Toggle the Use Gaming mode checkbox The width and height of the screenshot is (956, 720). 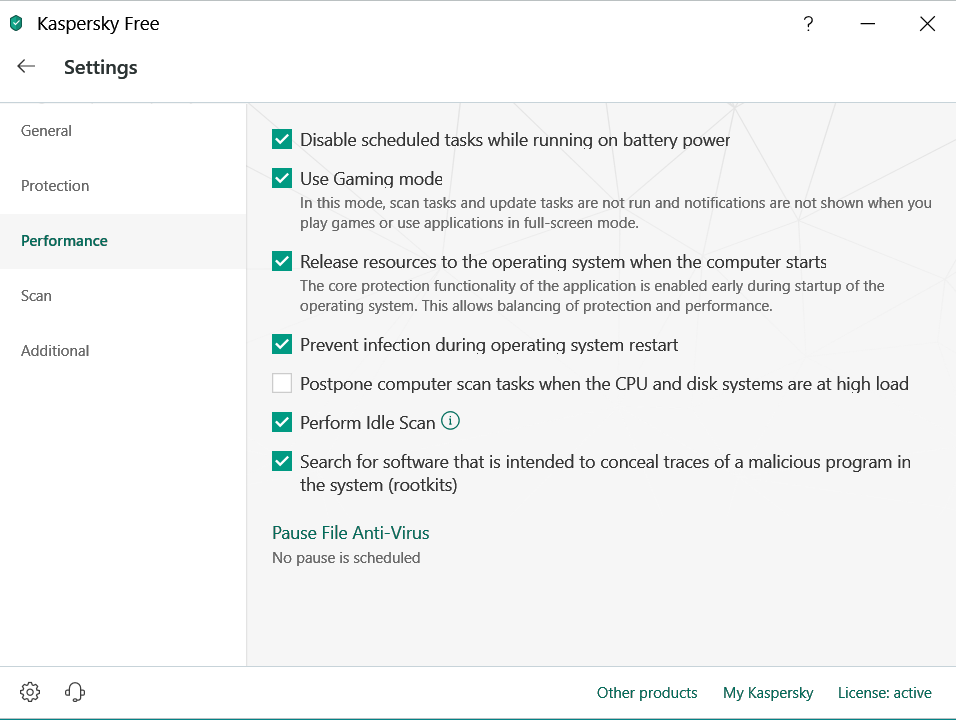pos(282,179)
